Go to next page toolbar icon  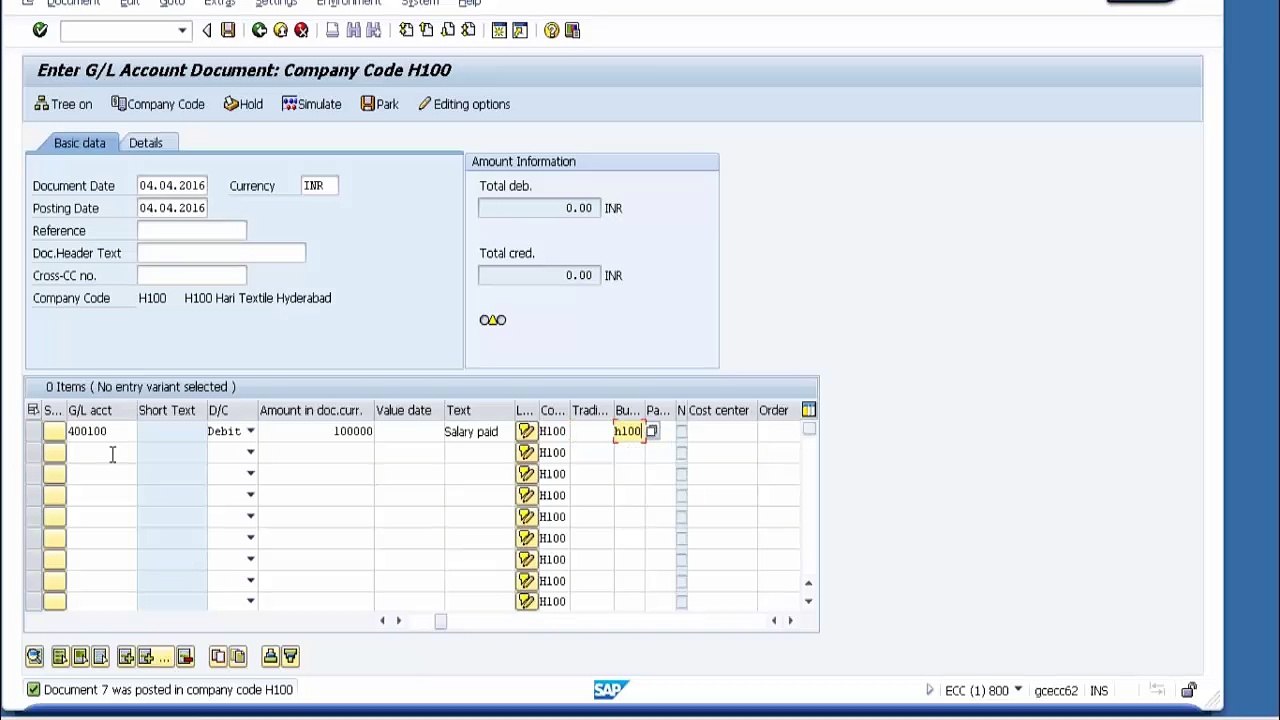[448, 30]
